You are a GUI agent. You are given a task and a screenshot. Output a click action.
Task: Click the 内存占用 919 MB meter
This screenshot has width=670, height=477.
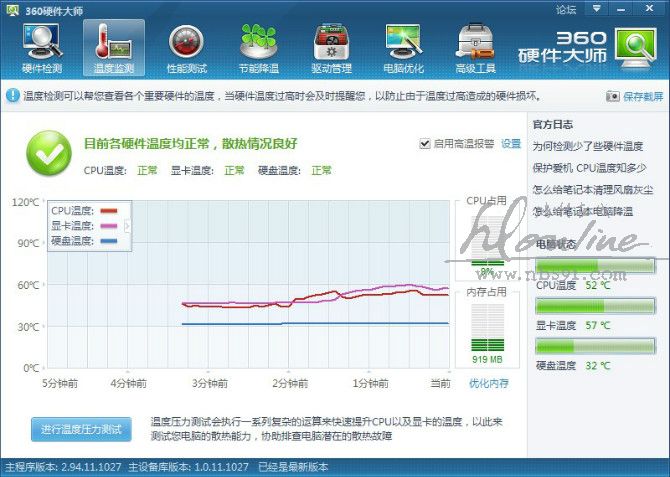(488, 327)
